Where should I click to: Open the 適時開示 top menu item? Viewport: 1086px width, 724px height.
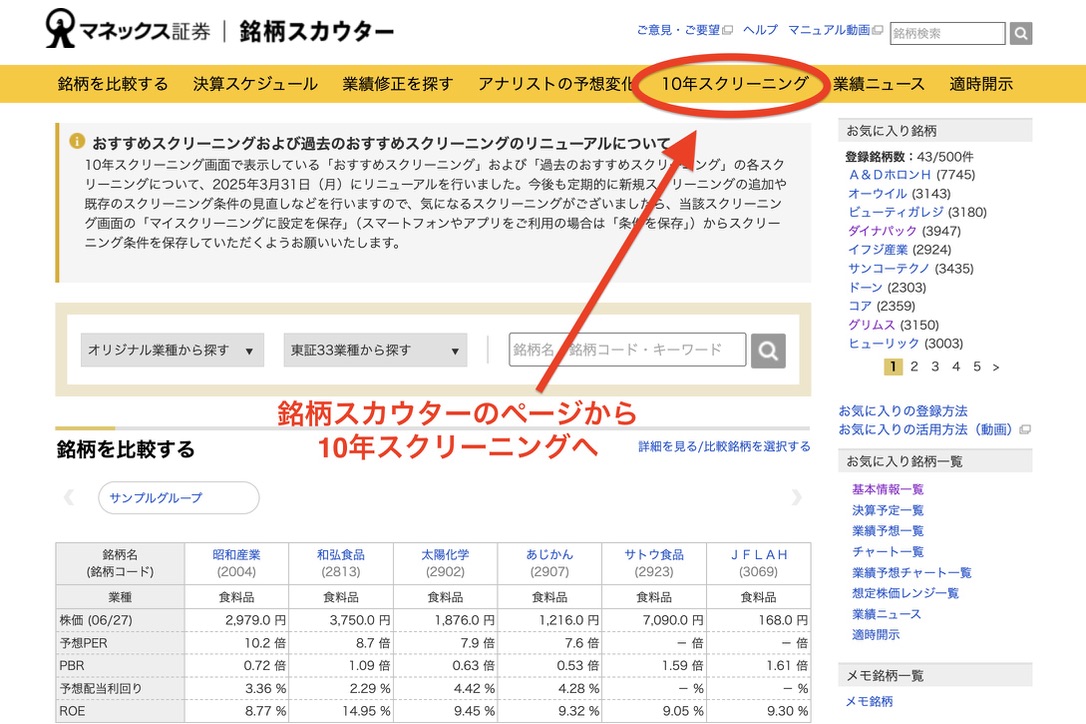click(981, 84)
